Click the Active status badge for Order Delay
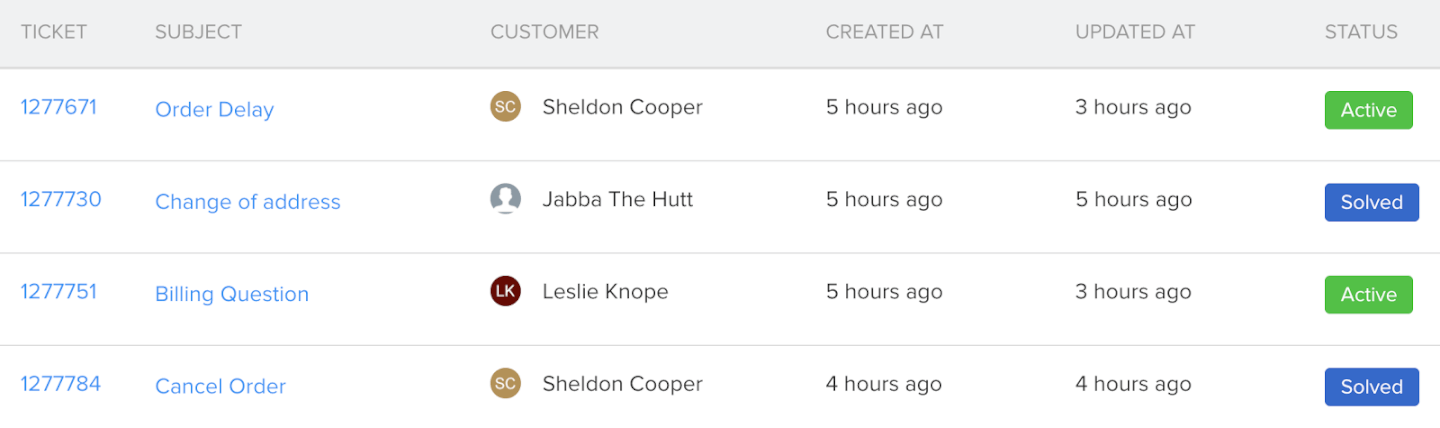Screen dimensions: 1440x428 [1368, 110]
